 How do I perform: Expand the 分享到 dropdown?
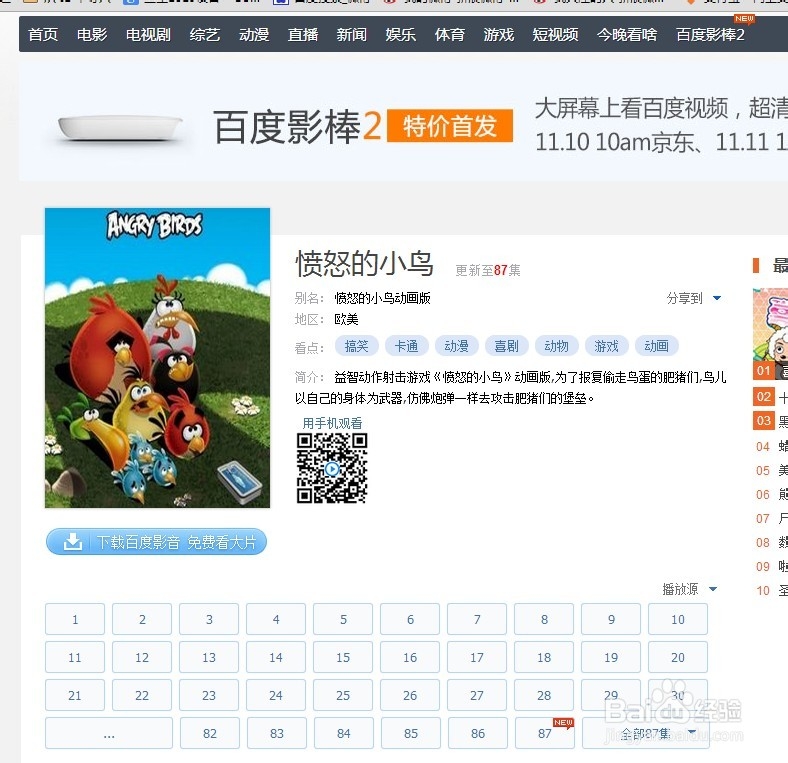click(694, 299)
